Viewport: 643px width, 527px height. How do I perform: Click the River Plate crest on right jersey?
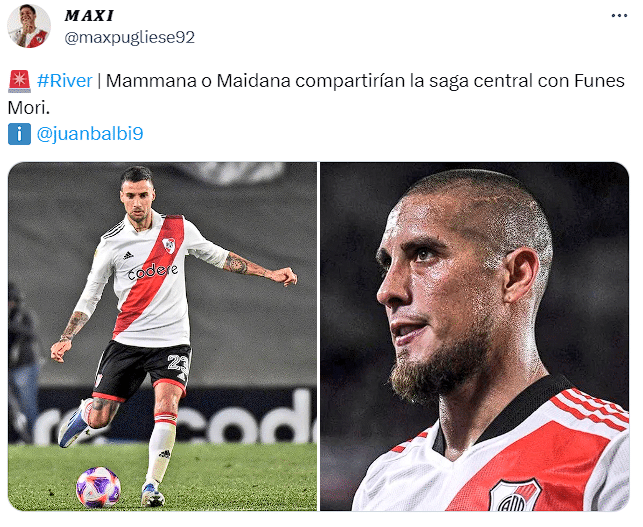515,495
